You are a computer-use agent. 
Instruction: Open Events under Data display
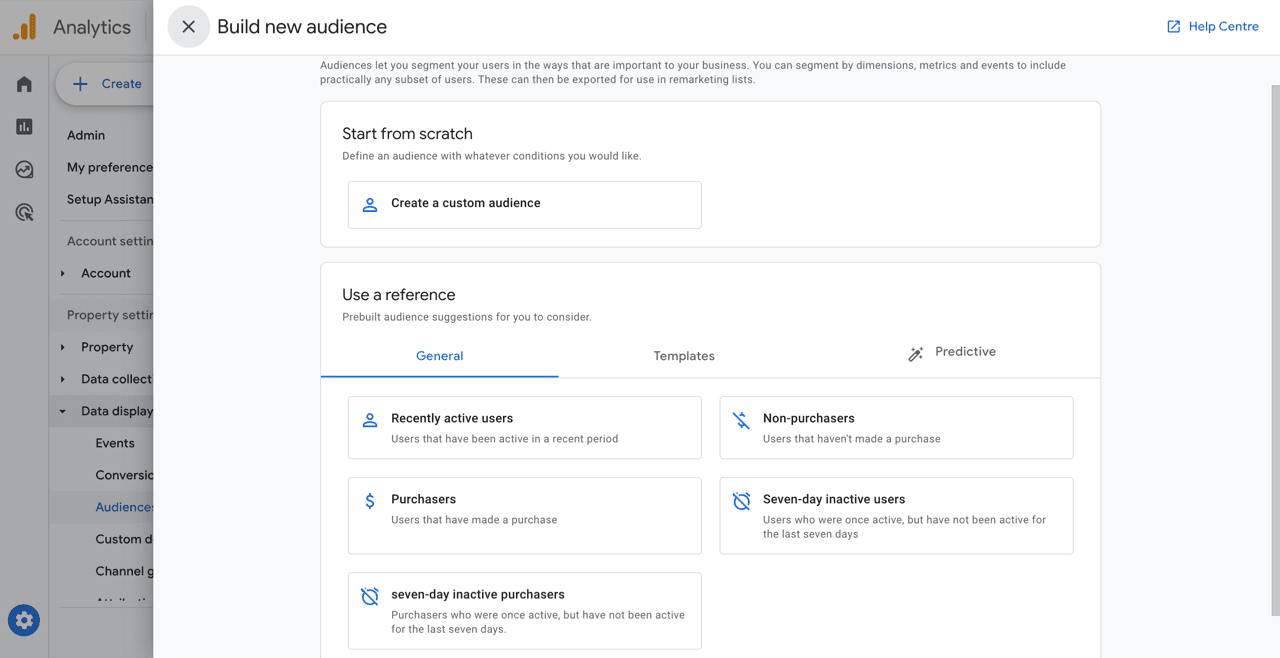115,443
